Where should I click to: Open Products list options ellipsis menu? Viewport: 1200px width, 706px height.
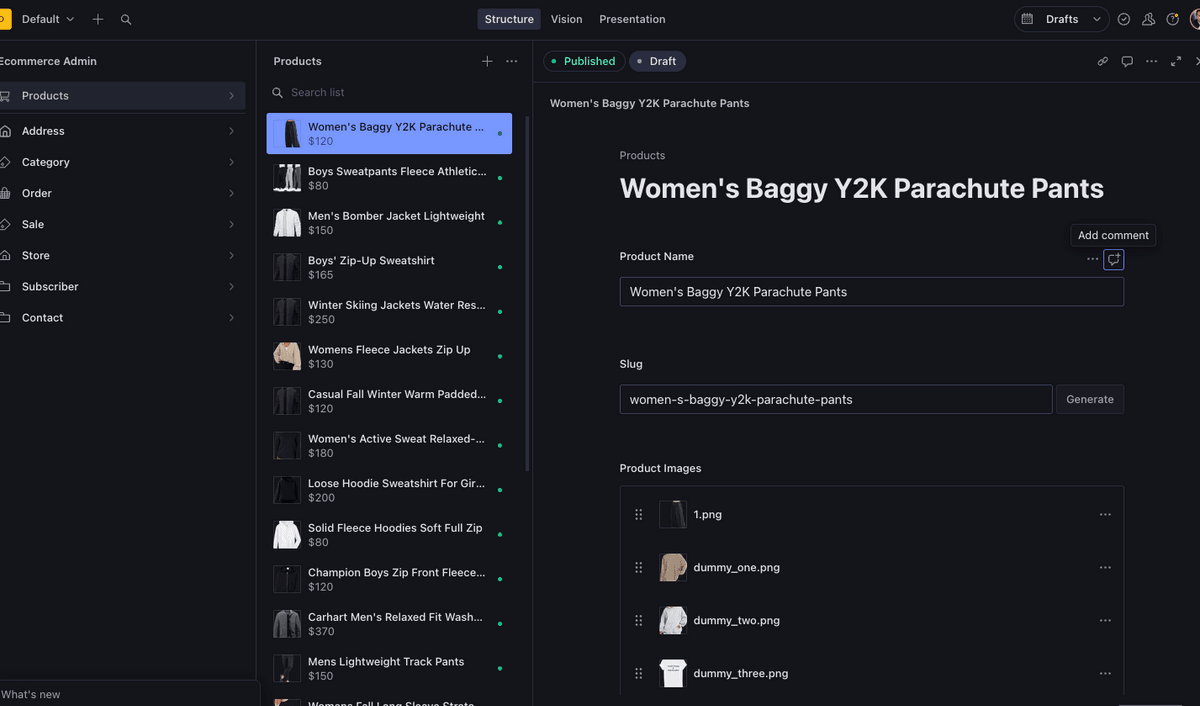512,61
